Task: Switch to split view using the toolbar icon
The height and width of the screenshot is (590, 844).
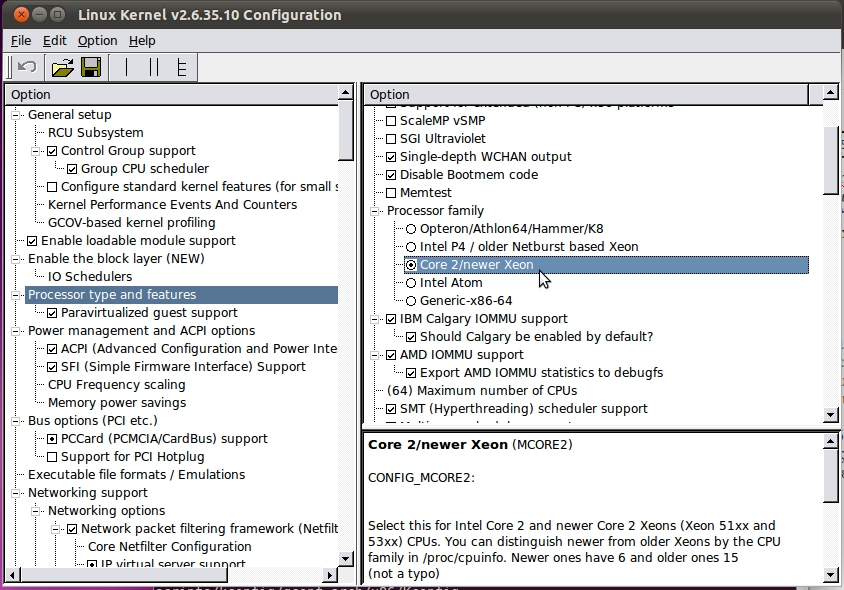Action: point(156,65)
